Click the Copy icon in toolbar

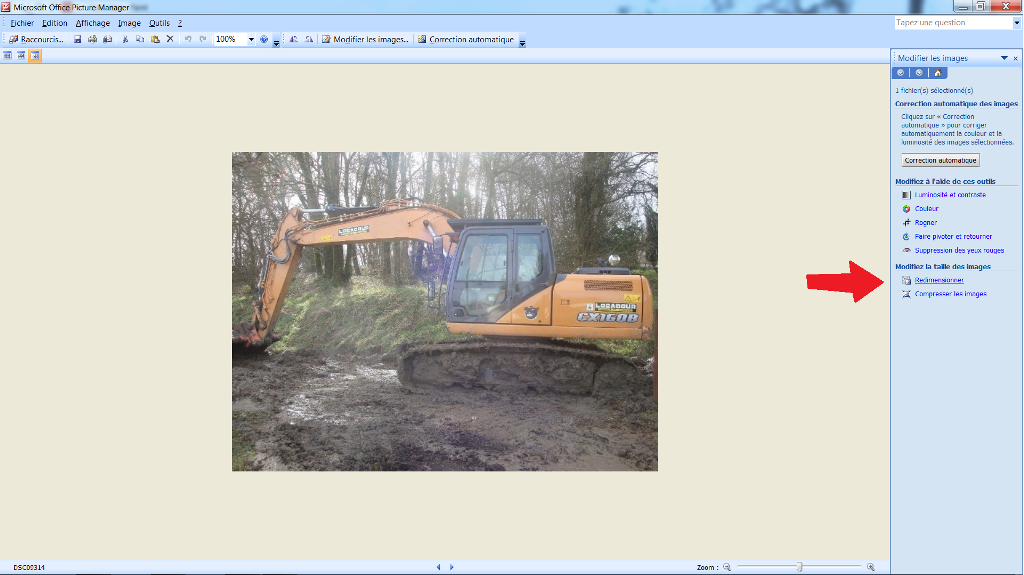140,39
